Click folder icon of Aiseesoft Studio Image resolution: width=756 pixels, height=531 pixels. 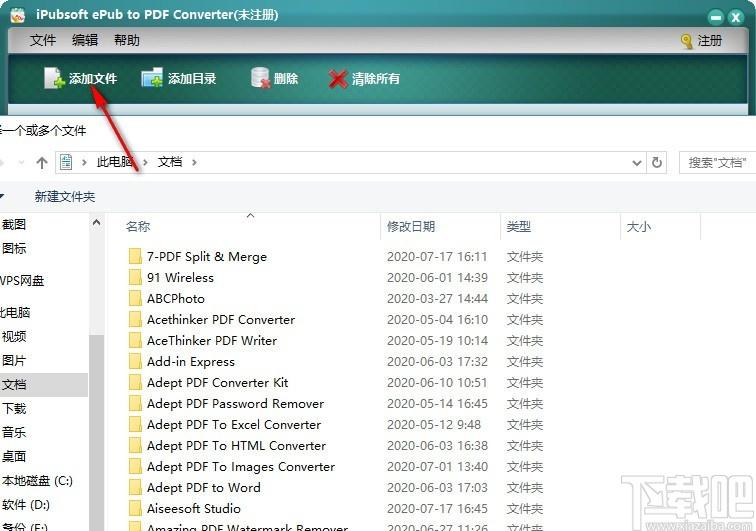pos(135,508)
